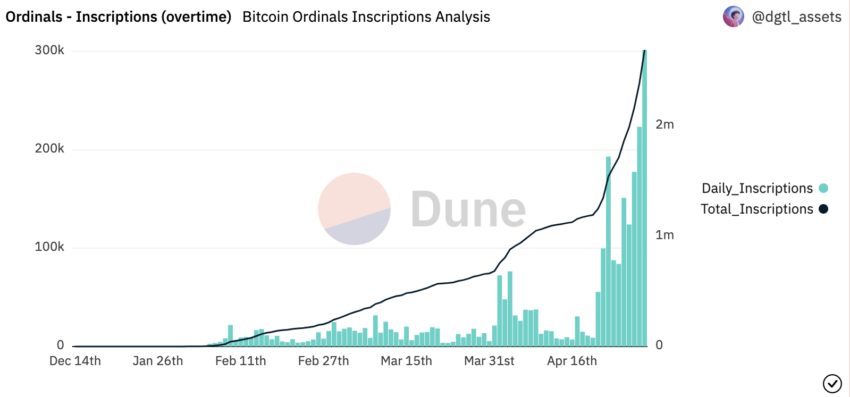Click the Dune watermark text
The height and width of the screenshot is (397, 850).
[468, 208]
